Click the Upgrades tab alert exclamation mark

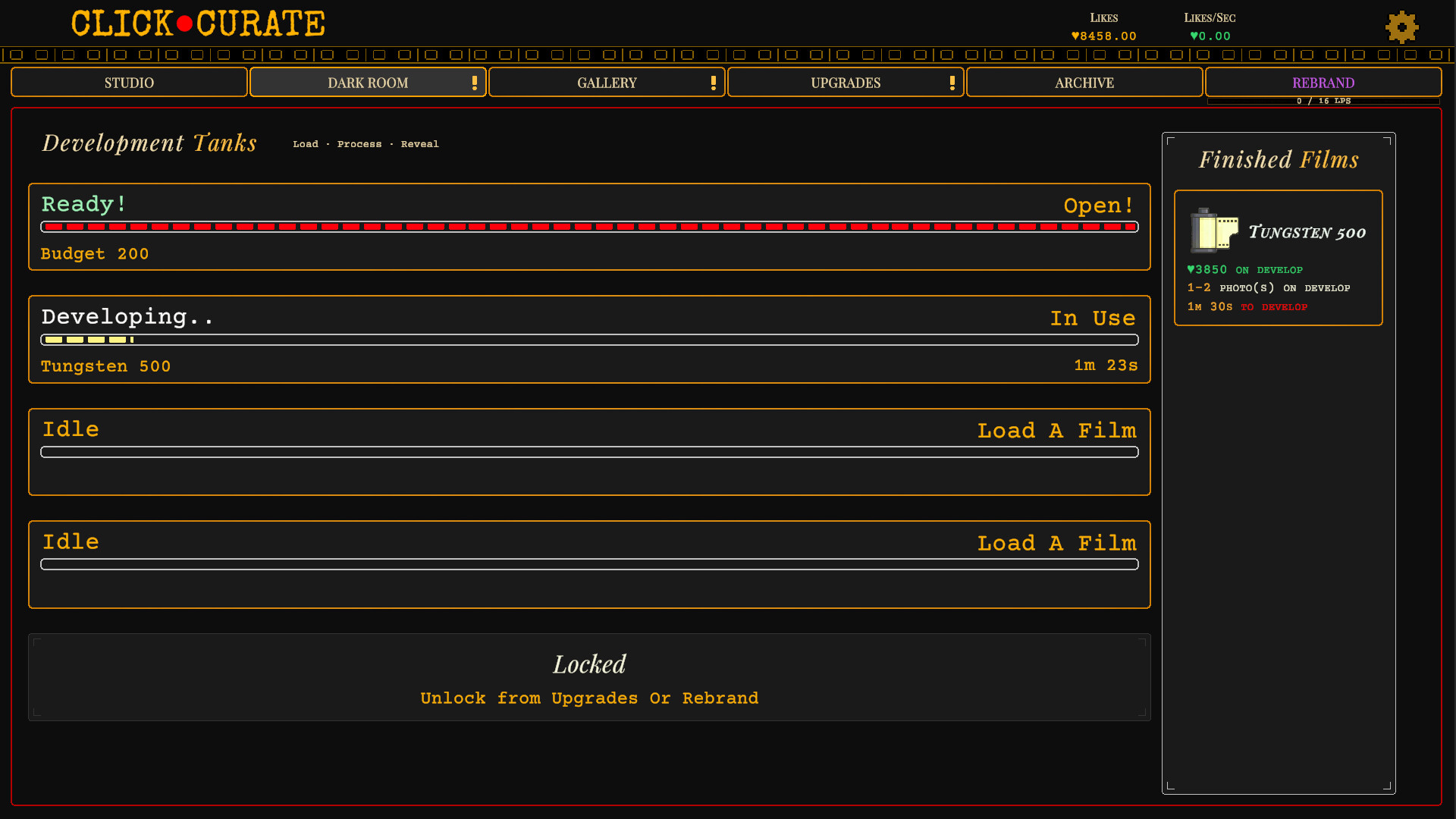pyautogui.click(x=952, y=83)
